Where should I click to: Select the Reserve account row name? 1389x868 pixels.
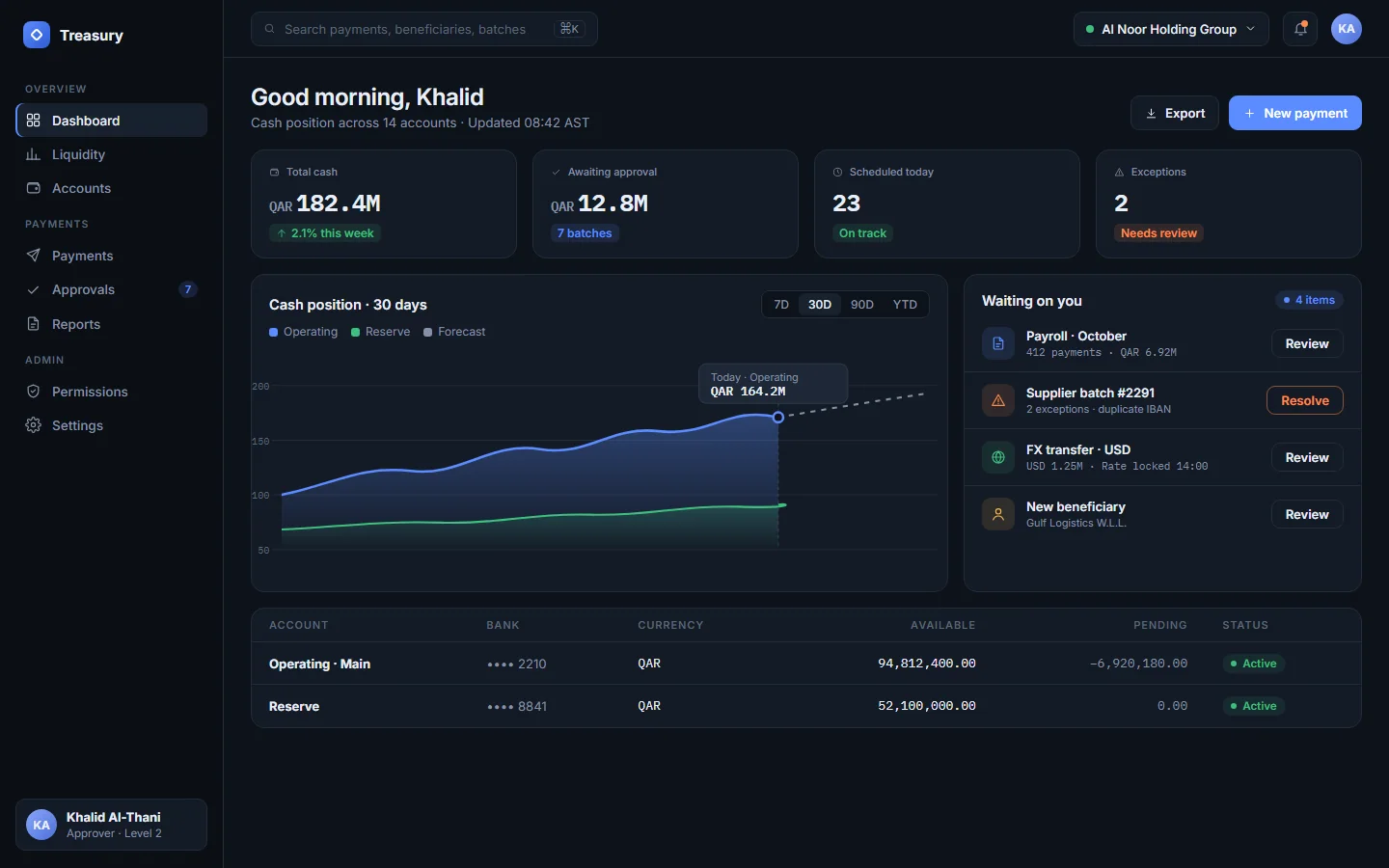coord(294,706)
